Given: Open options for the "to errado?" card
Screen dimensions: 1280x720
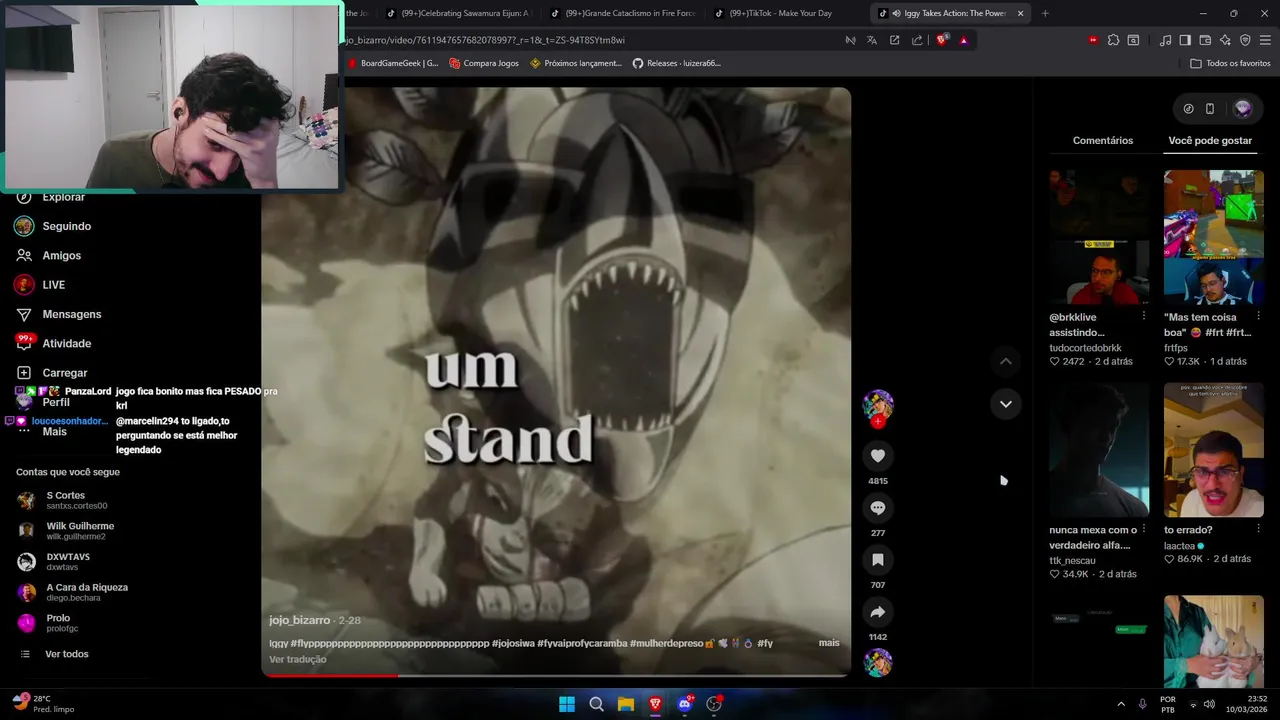Looking at the screenshot, I should (x=1258, y=529).
